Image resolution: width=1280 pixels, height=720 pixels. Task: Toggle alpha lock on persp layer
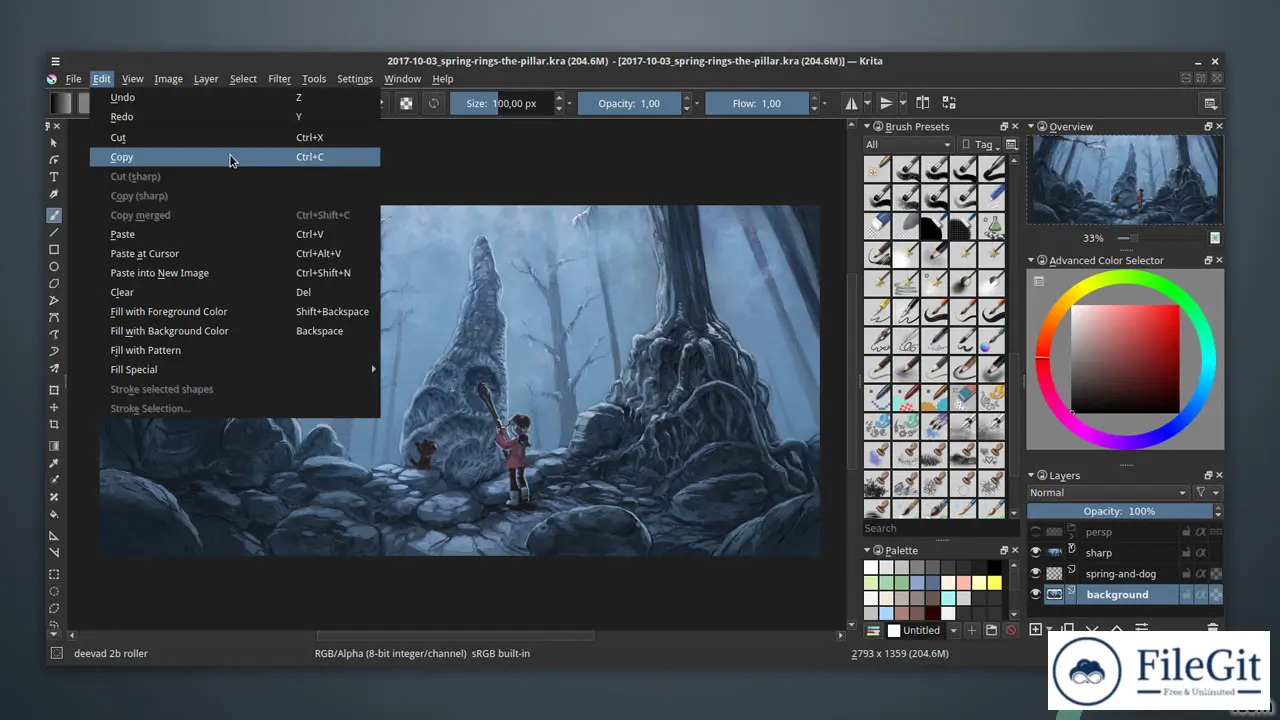coord(1215,532)
